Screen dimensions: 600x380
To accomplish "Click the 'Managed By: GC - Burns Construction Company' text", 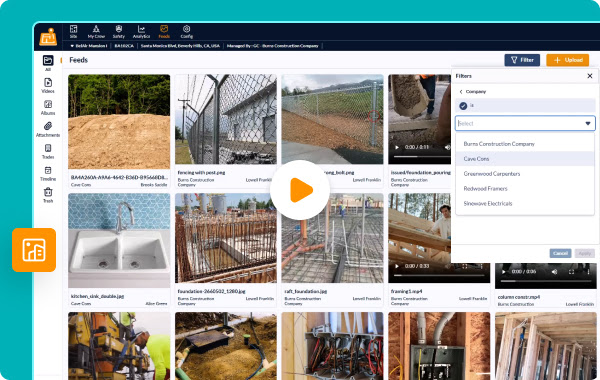I will (272, 46).
